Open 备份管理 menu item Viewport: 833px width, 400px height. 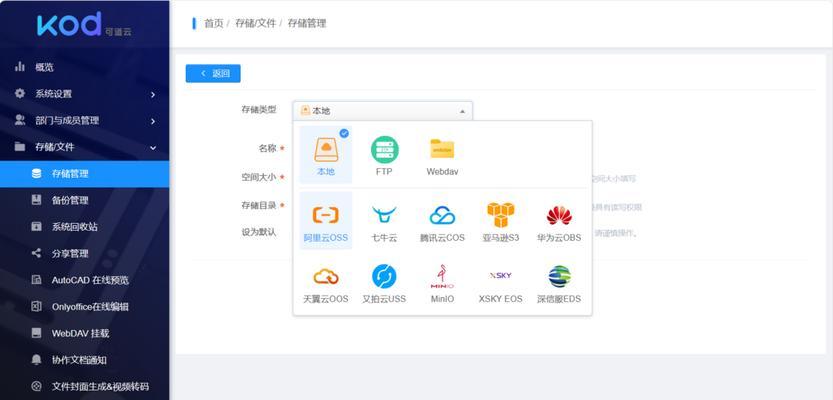pos(85,200)
